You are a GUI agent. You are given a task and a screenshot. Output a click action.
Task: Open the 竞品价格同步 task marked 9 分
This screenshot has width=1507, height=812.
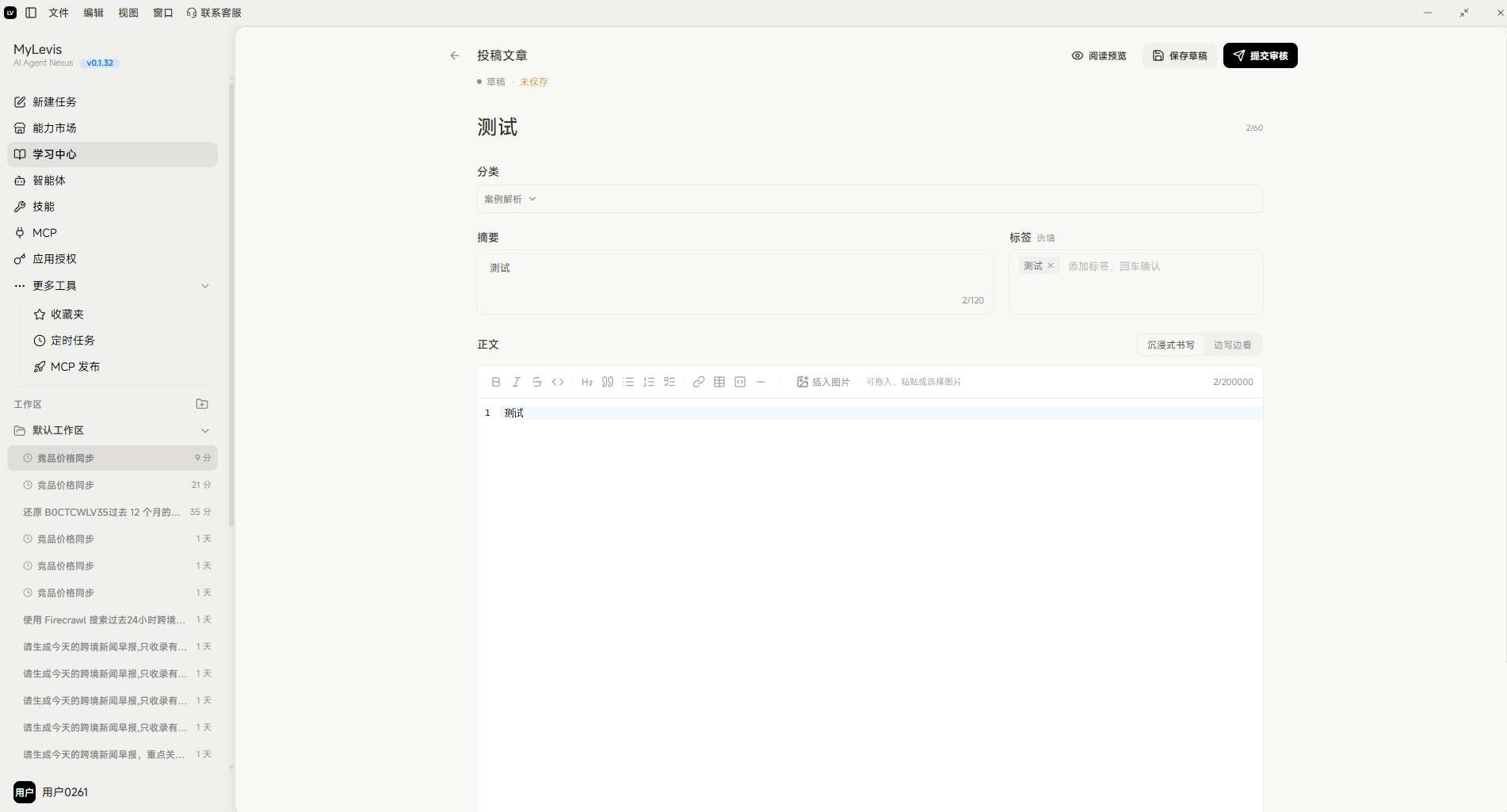tap(113, 458)
